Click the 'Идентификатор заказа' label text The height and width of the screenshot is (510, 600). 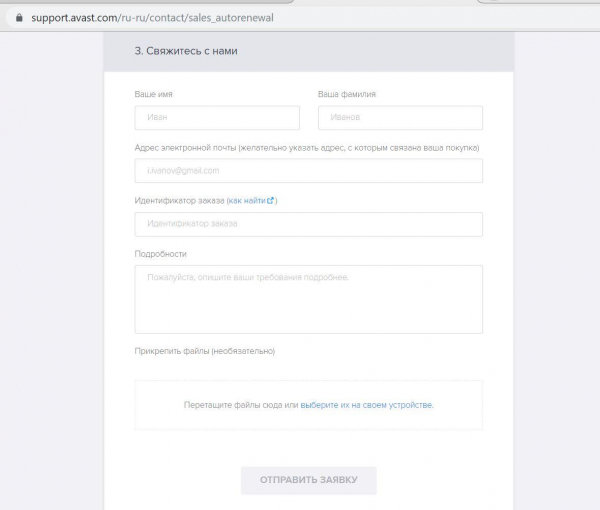179,201
